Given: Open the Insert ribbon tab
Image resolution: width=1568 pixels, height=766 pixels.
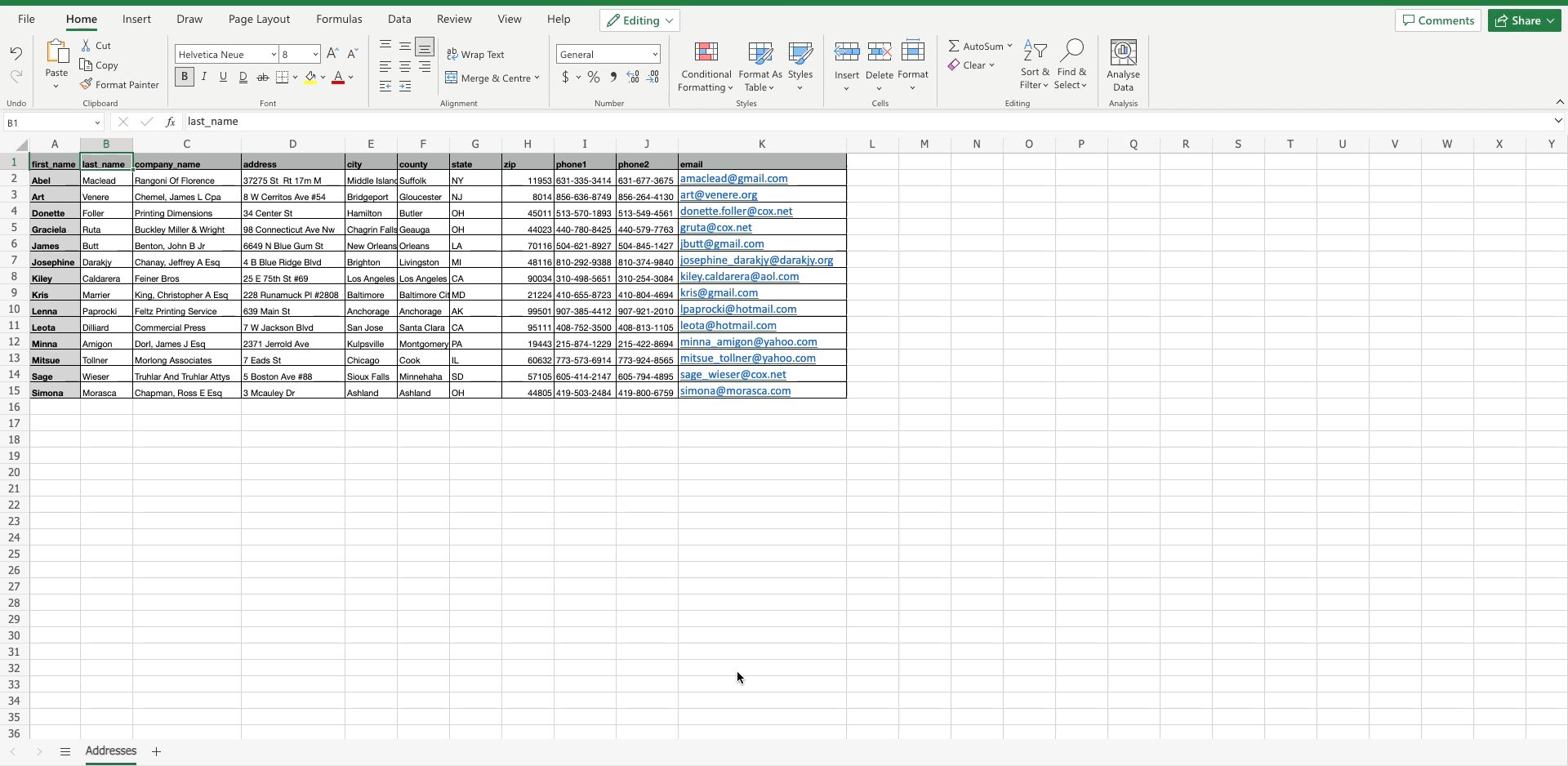Looking at the screenshot, I should point(136,19).
